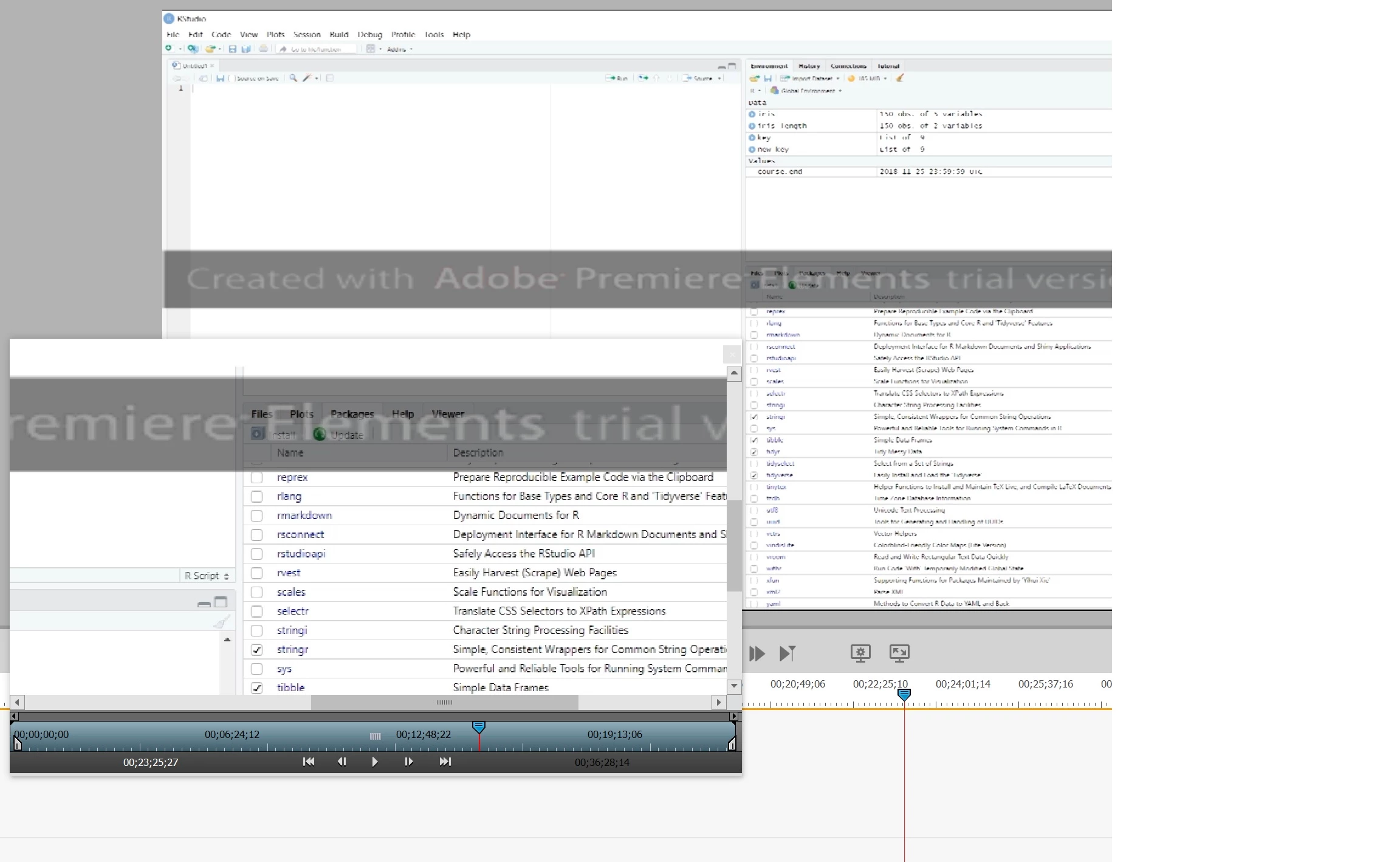Click the play-to-marker icon beside fast forward
This screenshot has width=1400, height=862.
coord(787,653)
